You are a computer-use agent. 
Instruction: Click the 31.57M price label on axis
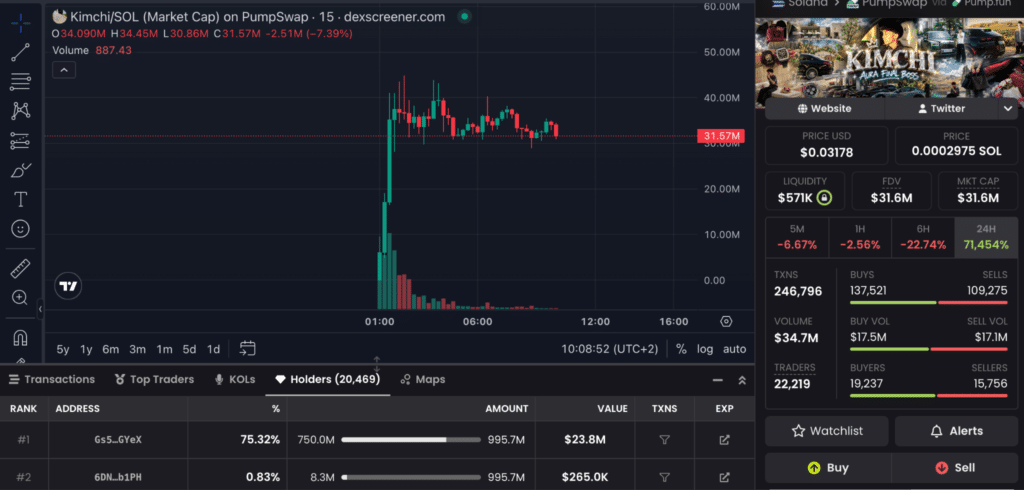[x=721, y=136]
